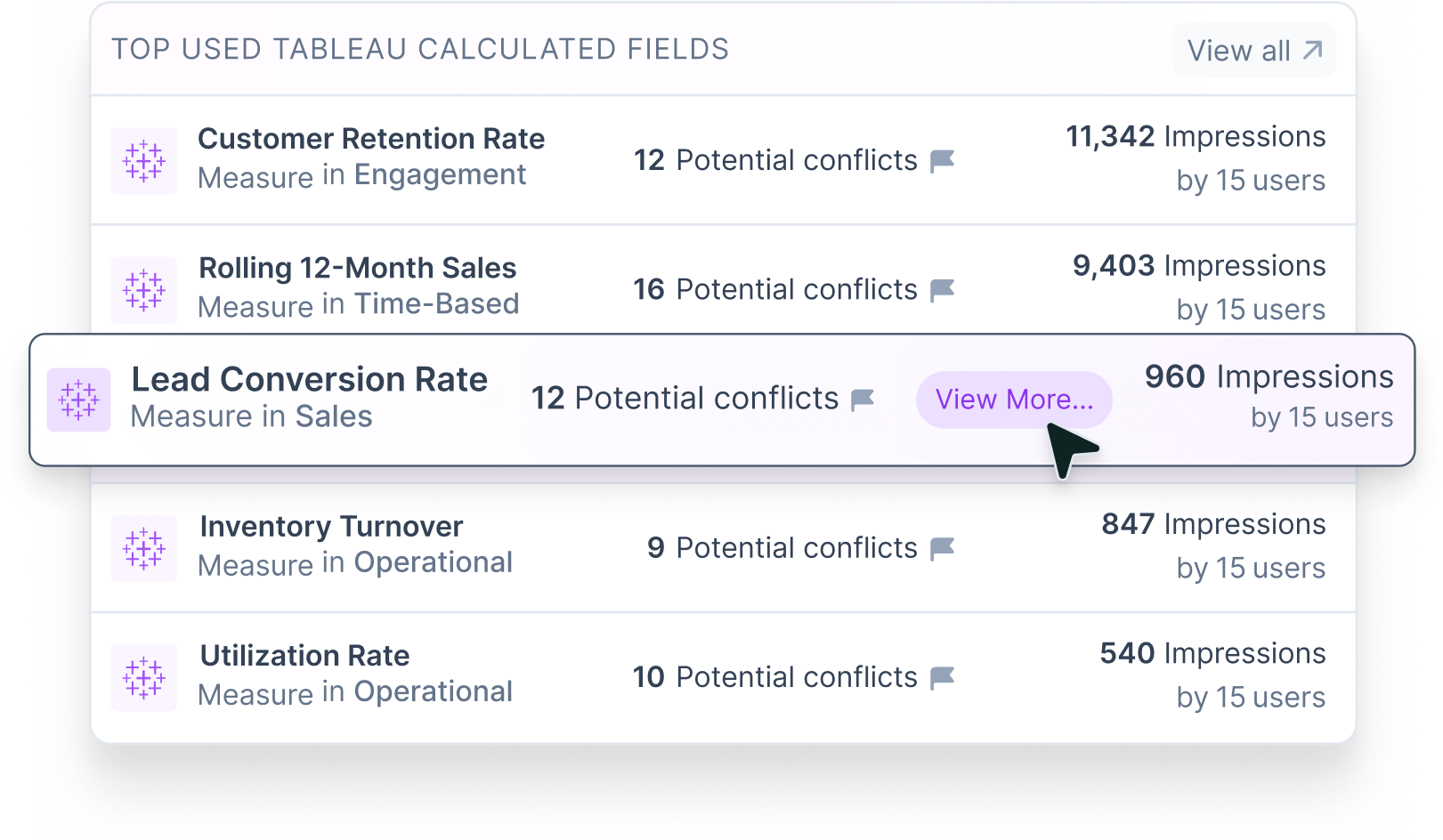Click View More for Lead Conversion Rate
The width and height of the screenshot is (1443, 840).
[x=1014, y=400]
